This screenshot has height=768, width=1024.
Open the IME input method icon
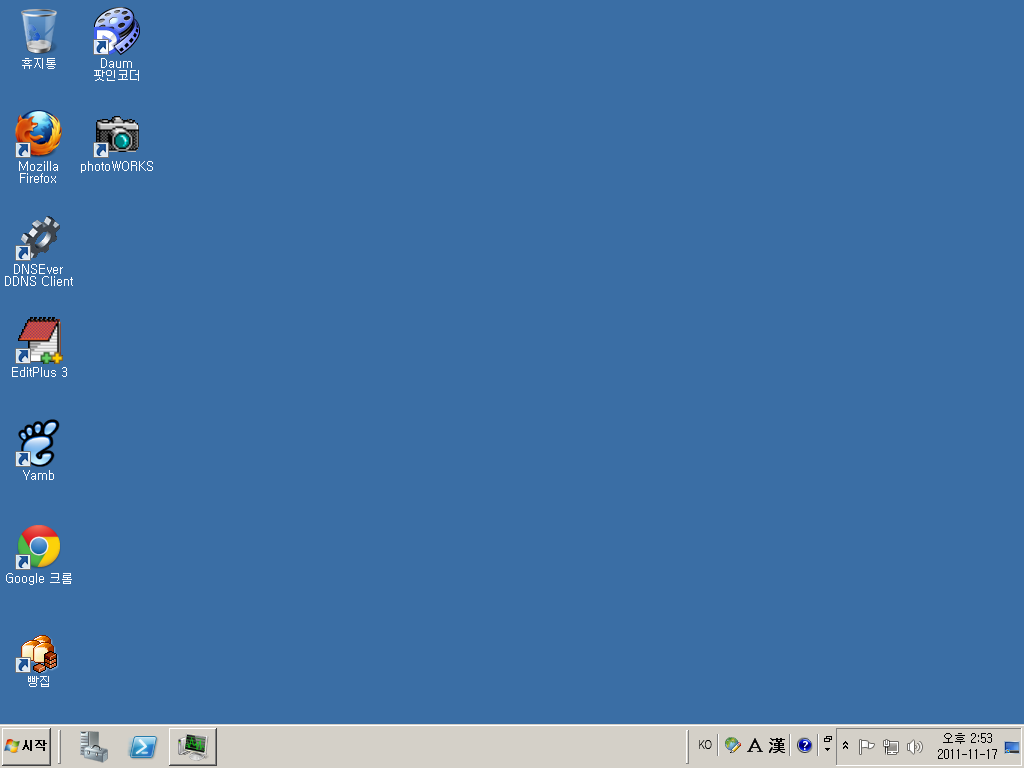tap(732, 745)
